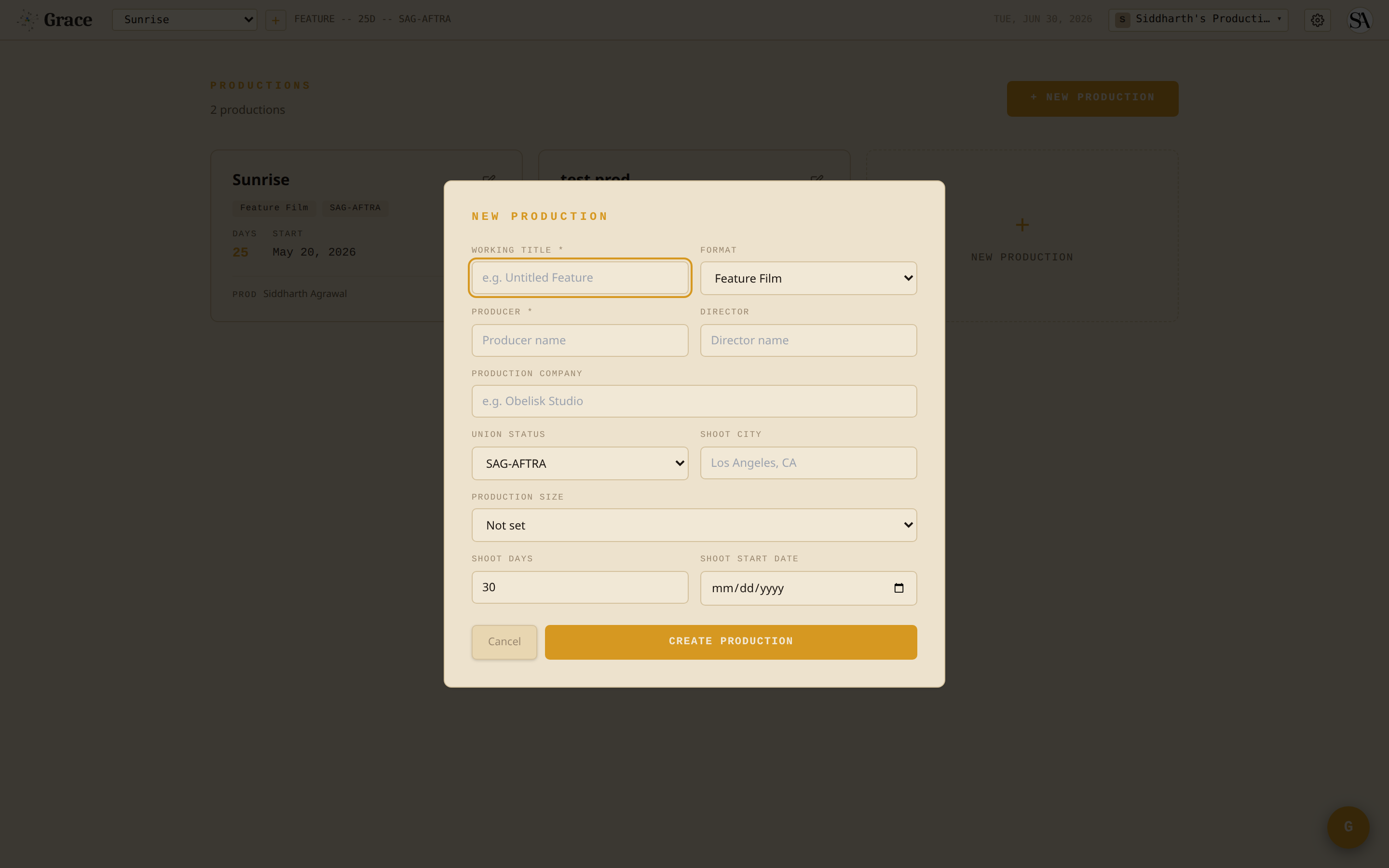This screenshot has width=1389, height=868.
Task: Click the NEW PRODUCTION tile label
Action: pyautogui.click(x=1021, y=257)
